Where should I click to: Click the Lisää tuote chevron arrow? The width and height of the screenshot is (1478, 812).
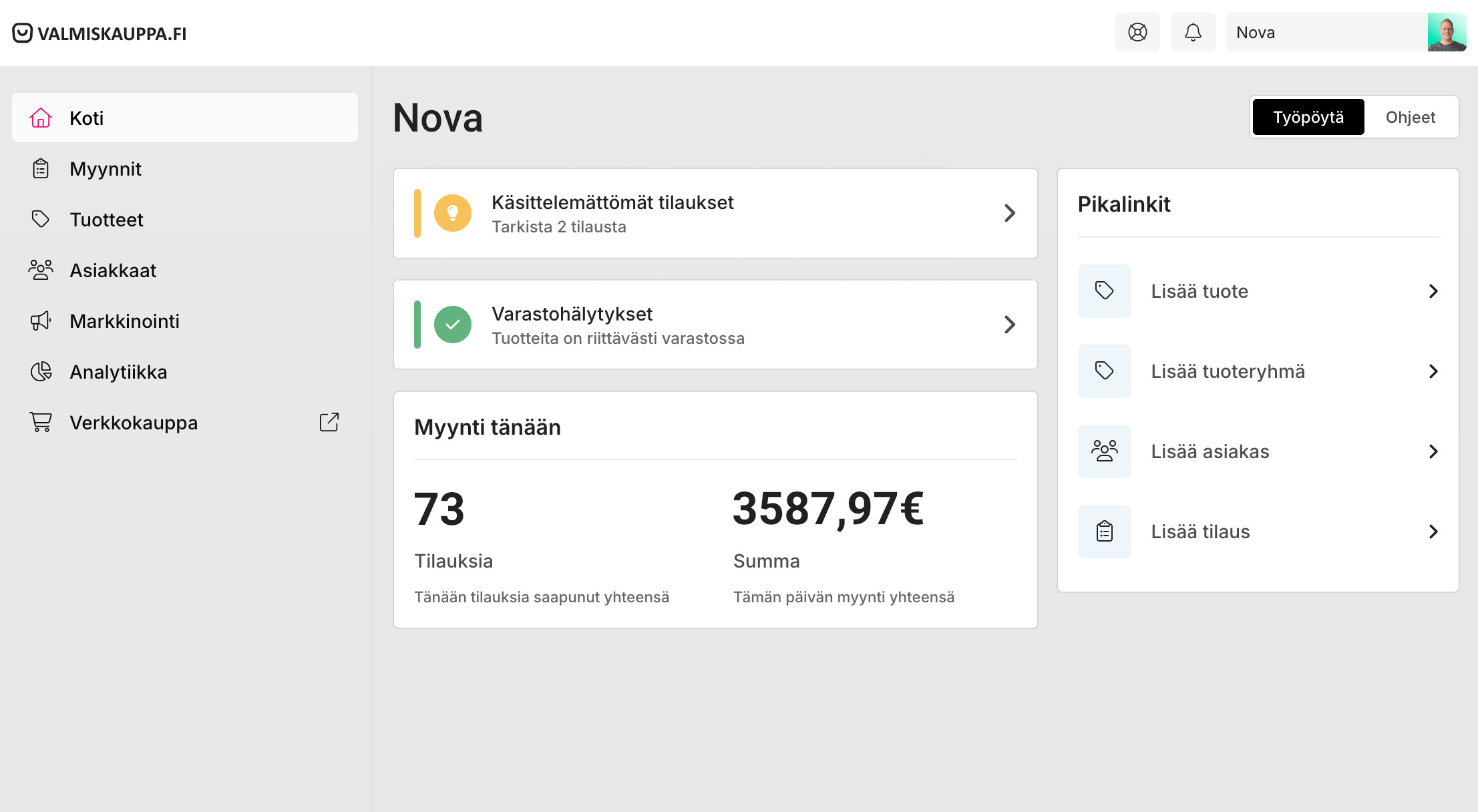point(1433,291)
